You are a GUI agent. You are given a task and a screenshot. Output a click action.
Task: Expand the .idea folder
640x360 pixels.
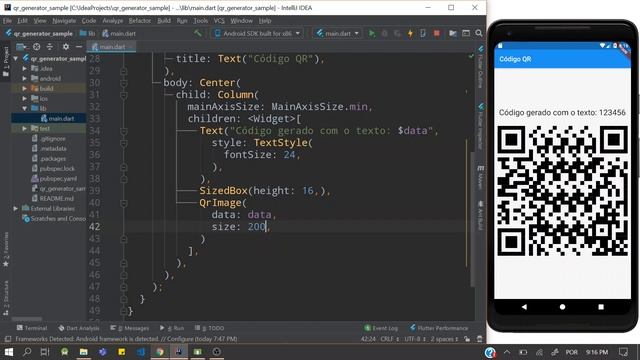[24, 69]
